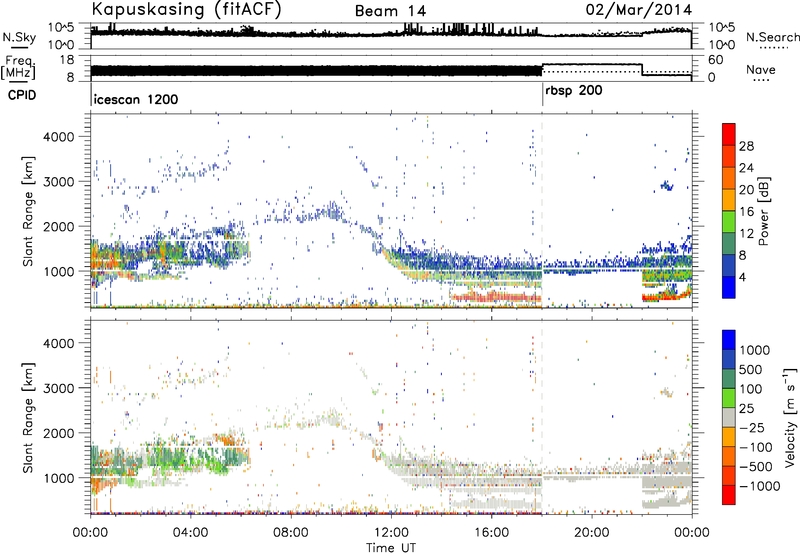Click the '4000' range tick in power panel
This screenshot has height=554, width=800.
click(x=58, y=137)
